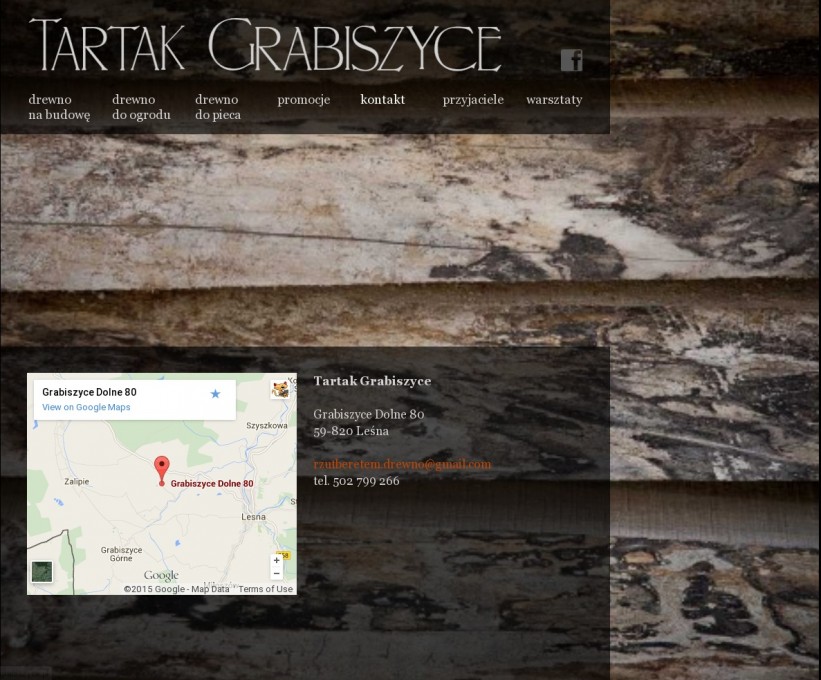821x680 pixels.
Task: Click the Tartak Grabiszyce site title
Action: [x=265, y=46]
